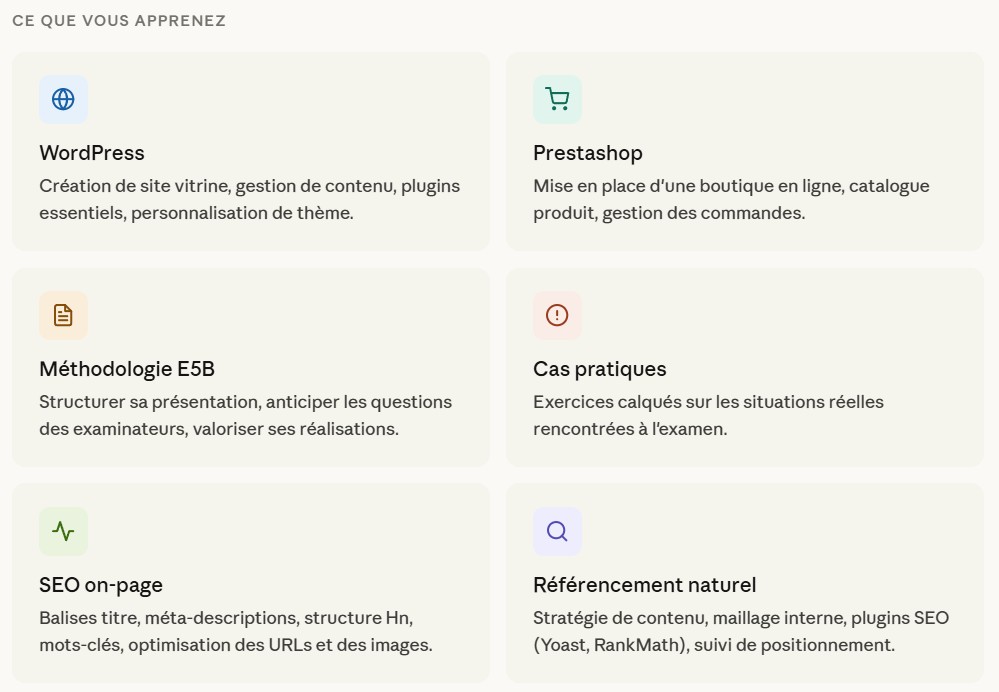This screenshot has height=692, width=999.
Task: Click the 'Ce que vous apprenez' section label
Action: 119,21
